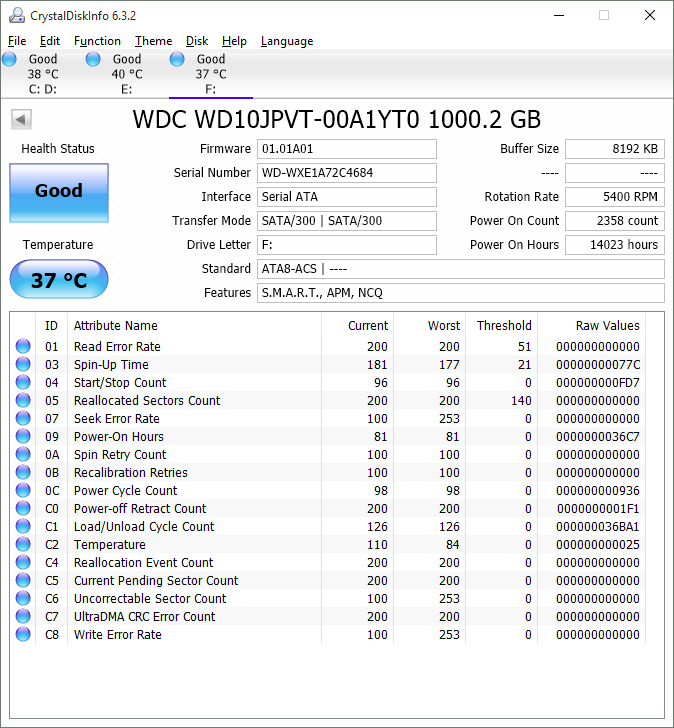Image resolution: width=674 pixels, height=728 pixels.
Task: Click the blue orb beside Power-On Hours
Action: tap(23, 436)
